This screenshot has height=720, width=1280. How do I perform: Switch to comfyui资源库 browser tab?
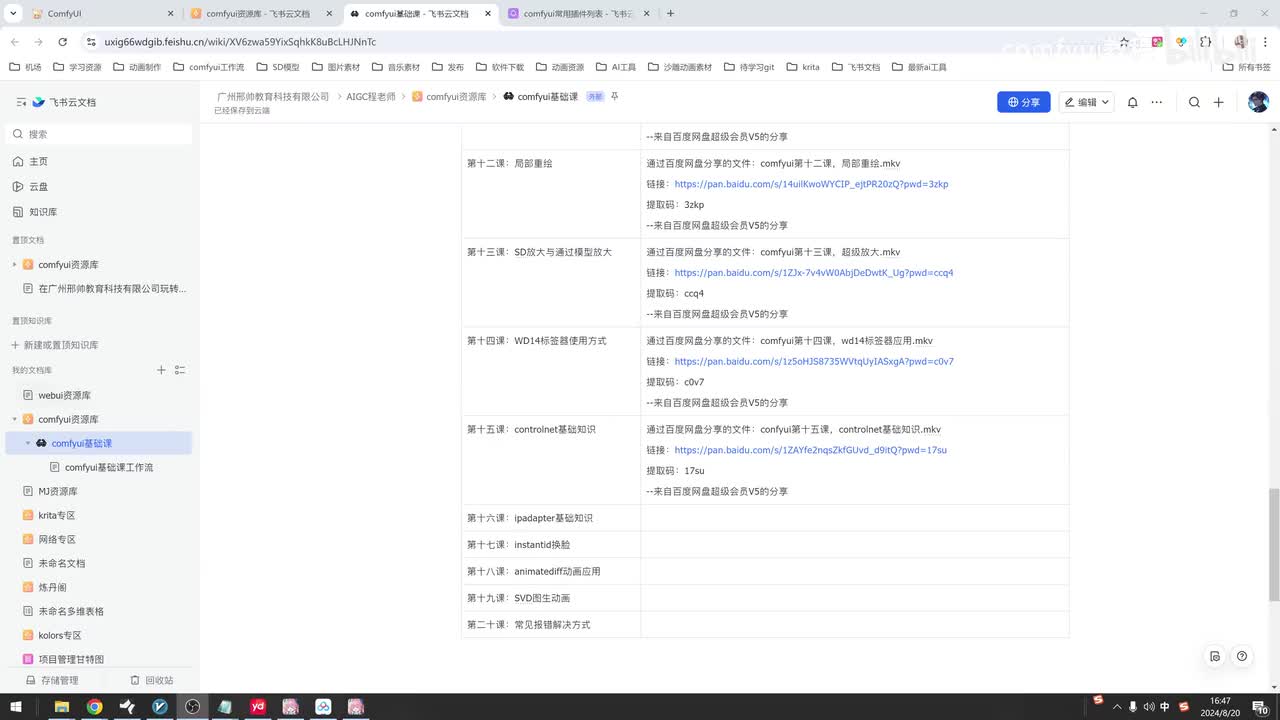260,14
